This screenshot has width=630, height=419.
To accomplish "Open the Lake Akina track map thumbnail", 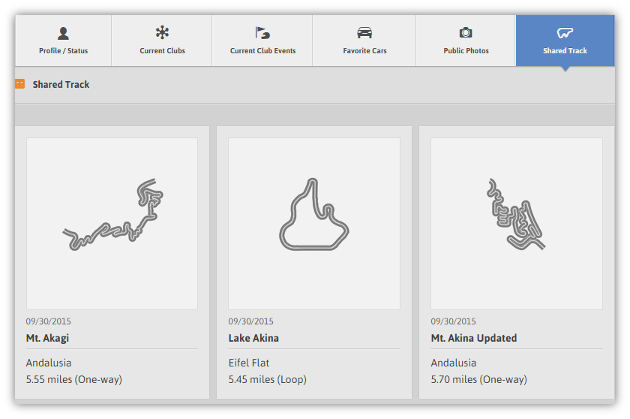I will click(x=314, y=223).
